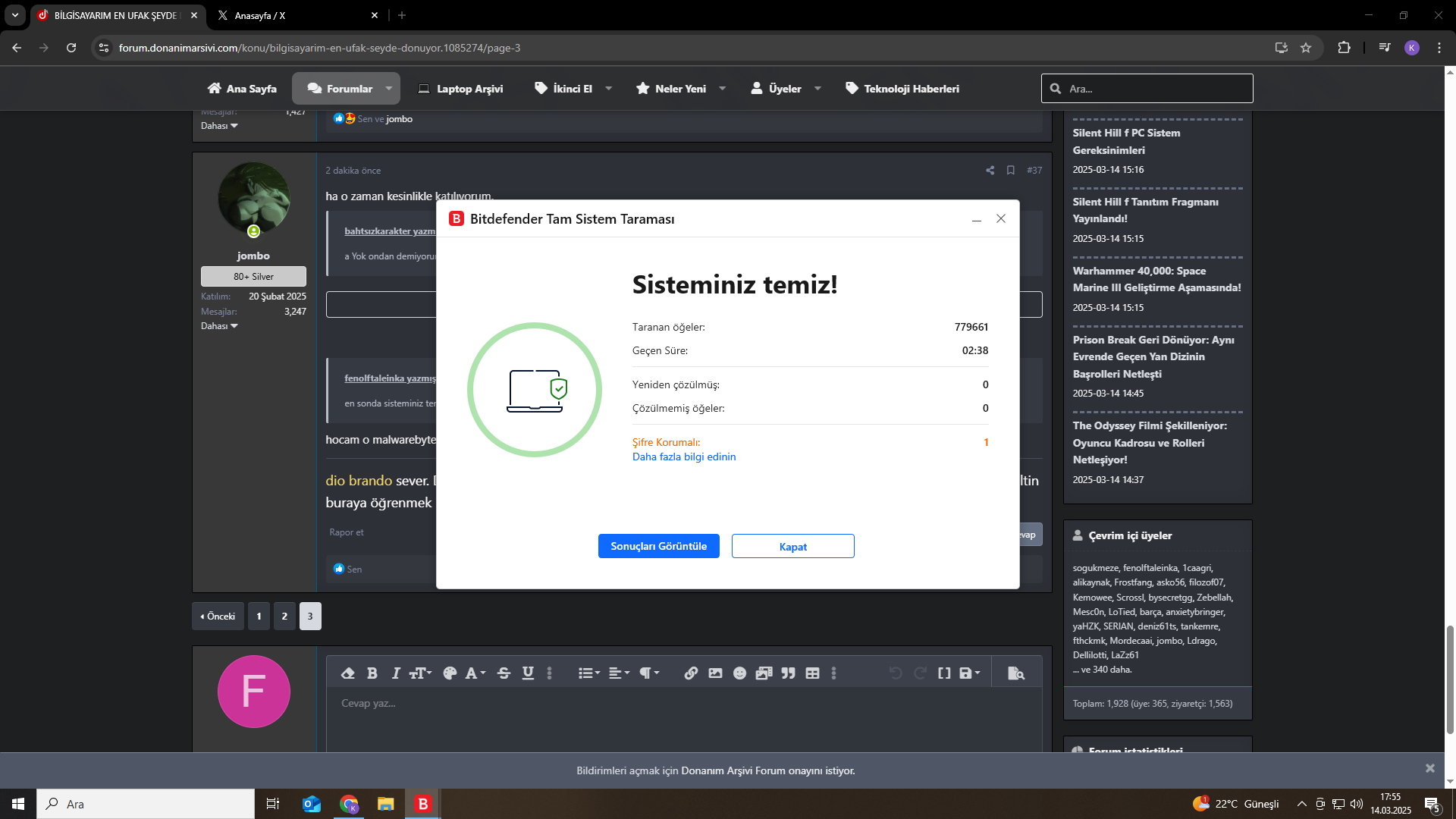Click the editor preview icon

1016,673
